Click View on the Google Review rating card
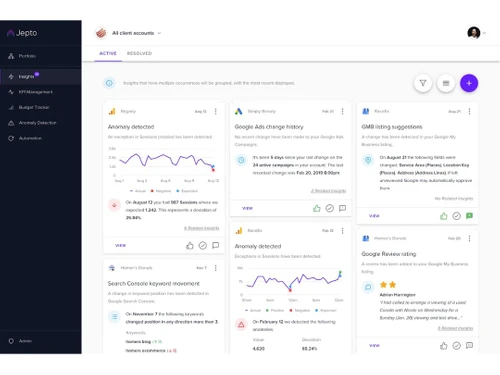500x375 pixels. 374,346
